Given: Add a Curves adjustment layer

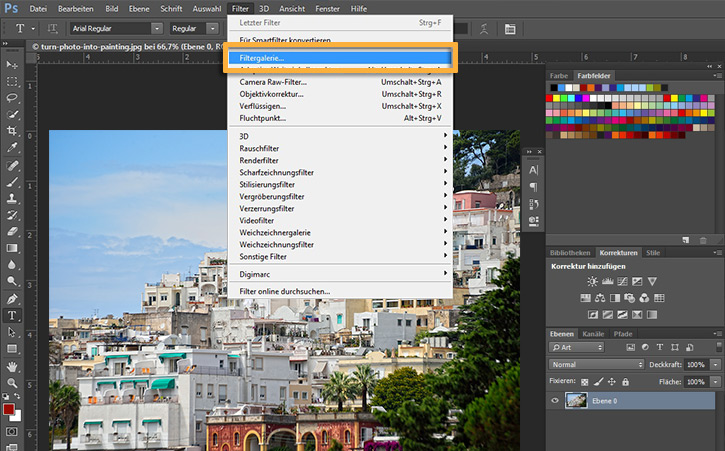Looking at the screenshot, I should coord(622,281).
